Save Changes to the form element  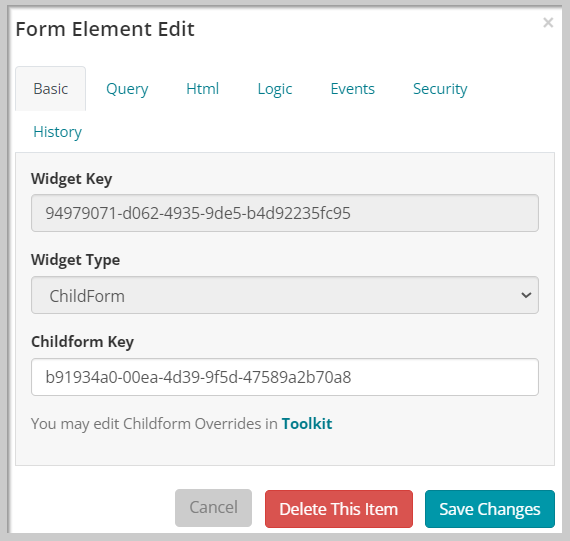490,509
